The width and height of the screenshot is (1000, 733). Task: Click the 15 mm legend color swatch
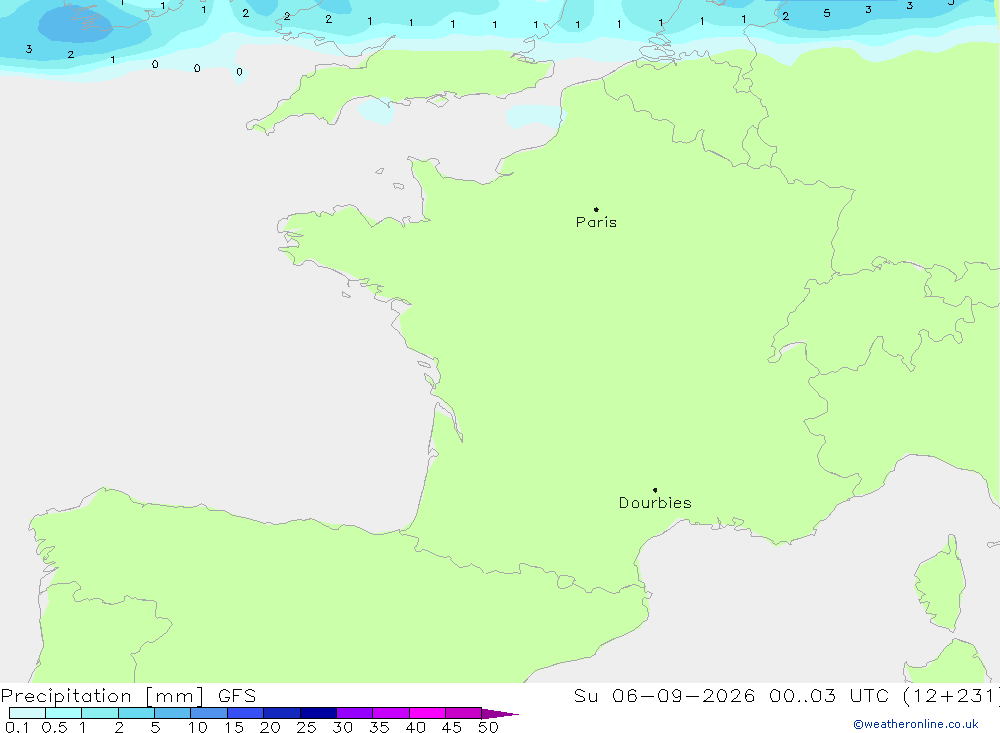tap(245, 713)
